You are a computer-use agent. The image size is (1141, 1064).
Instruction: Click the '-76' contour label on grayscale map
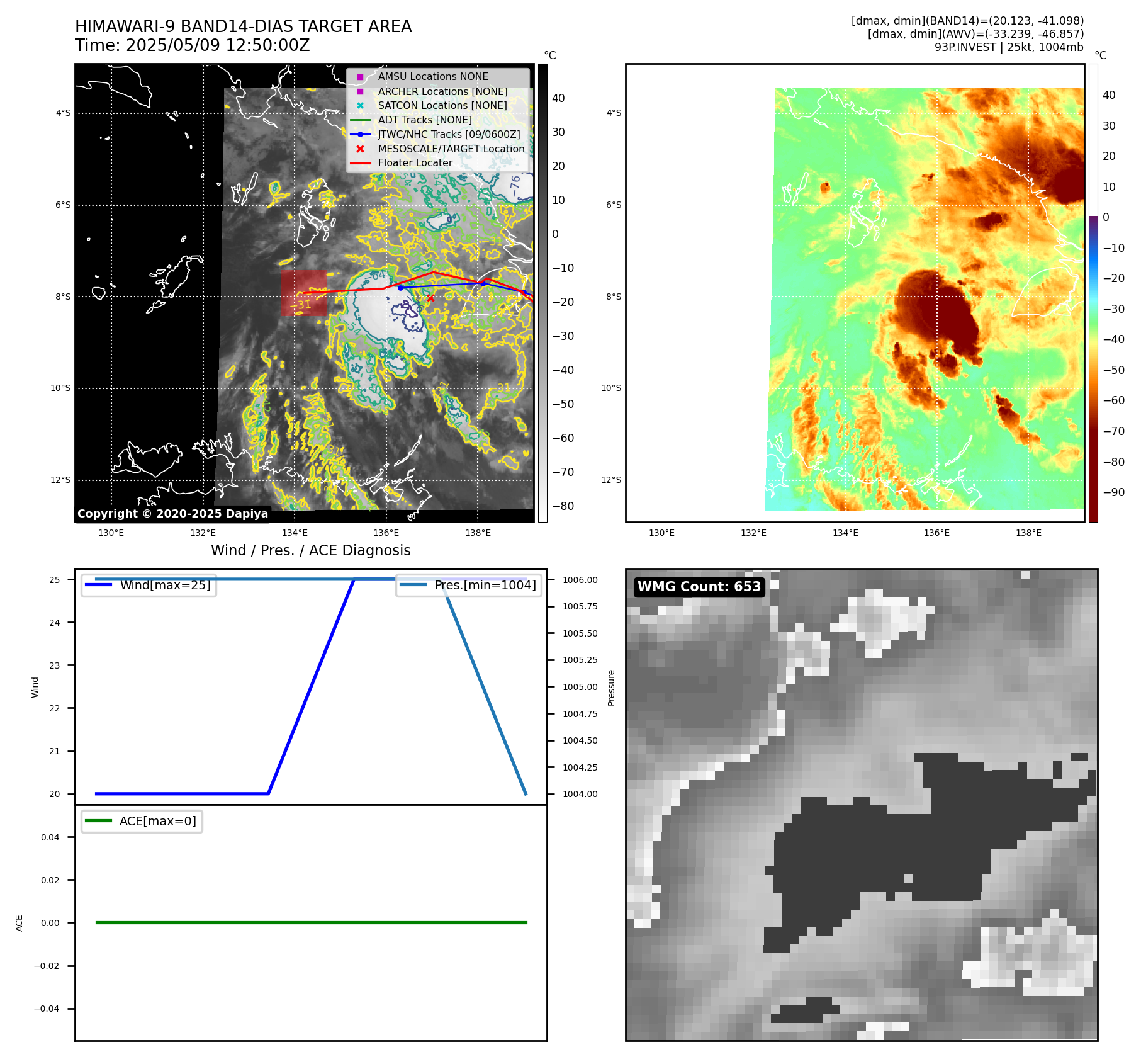[515, 184]
